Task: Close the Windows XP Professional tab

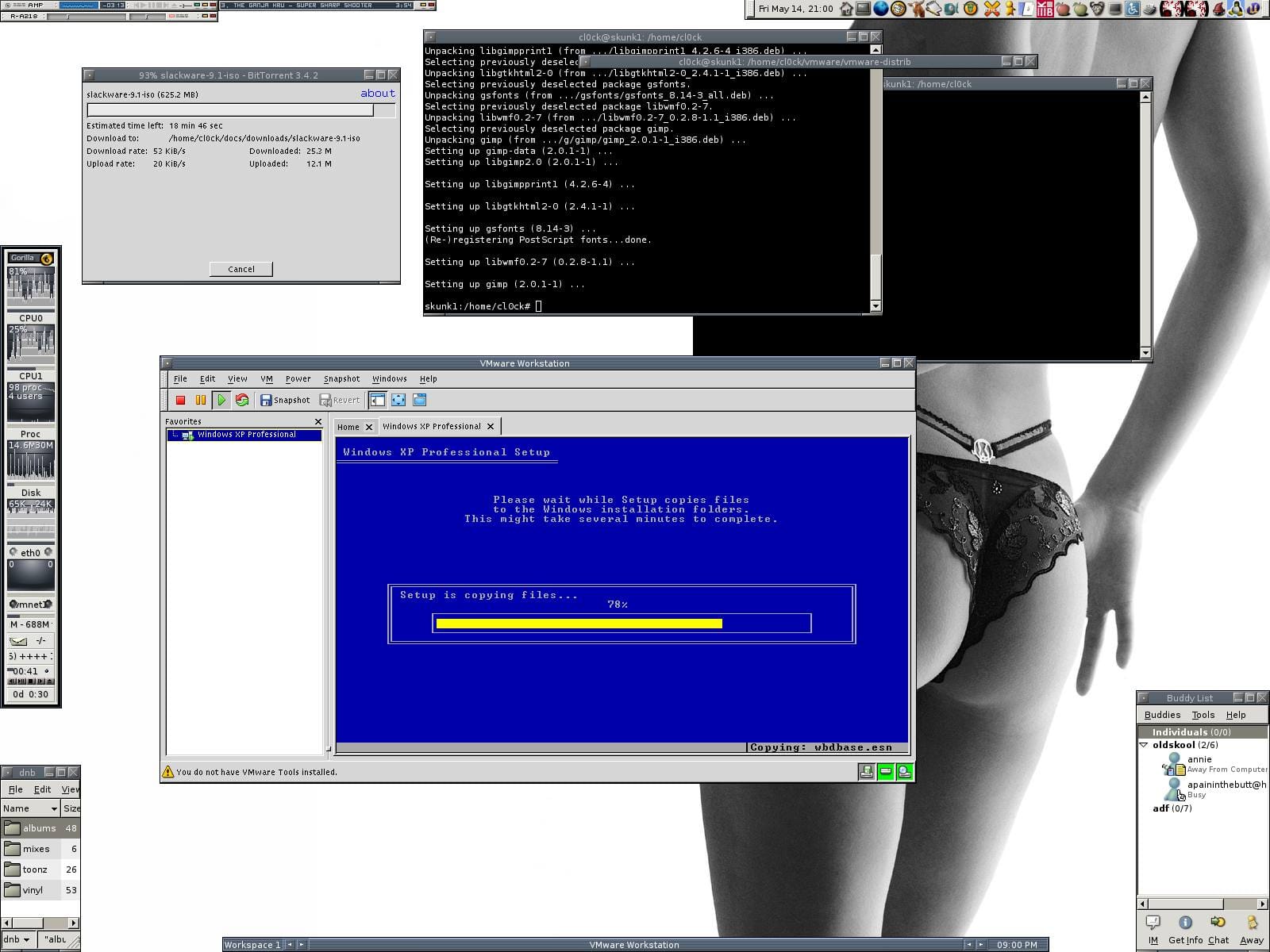Action: [491, 427]
